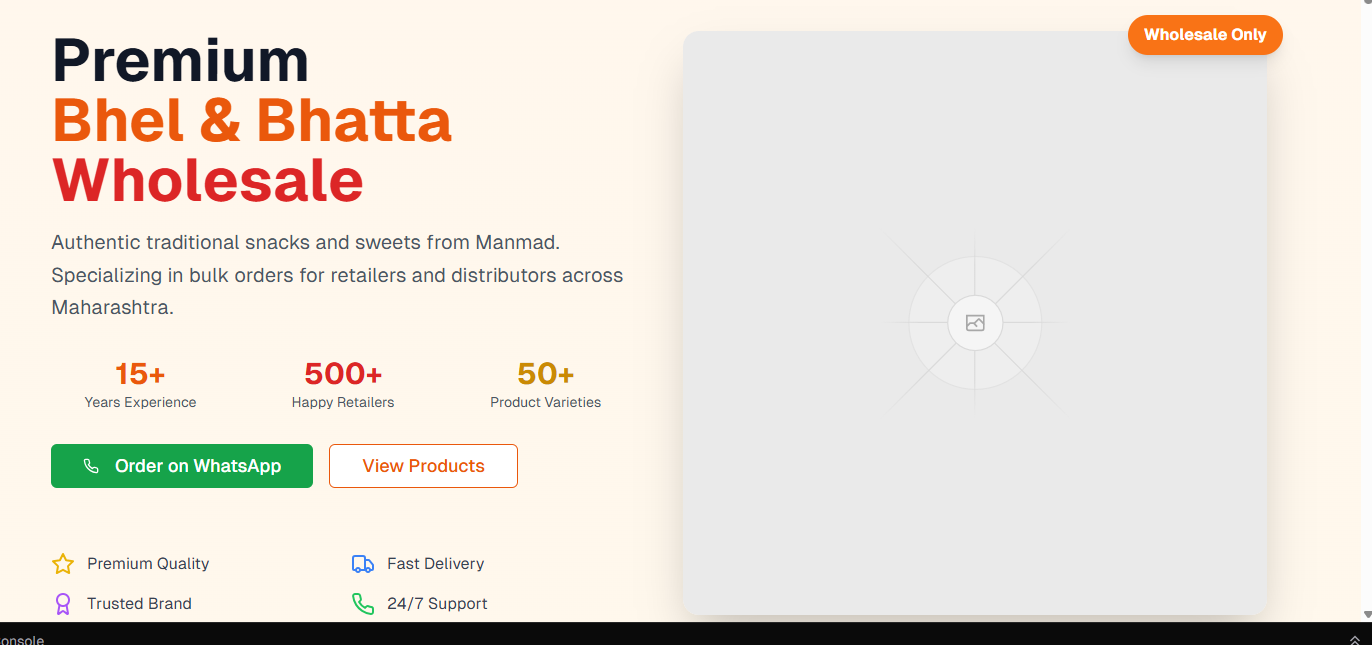Click the award ribbon icon for Trusted Brand

tap(63, 604)
